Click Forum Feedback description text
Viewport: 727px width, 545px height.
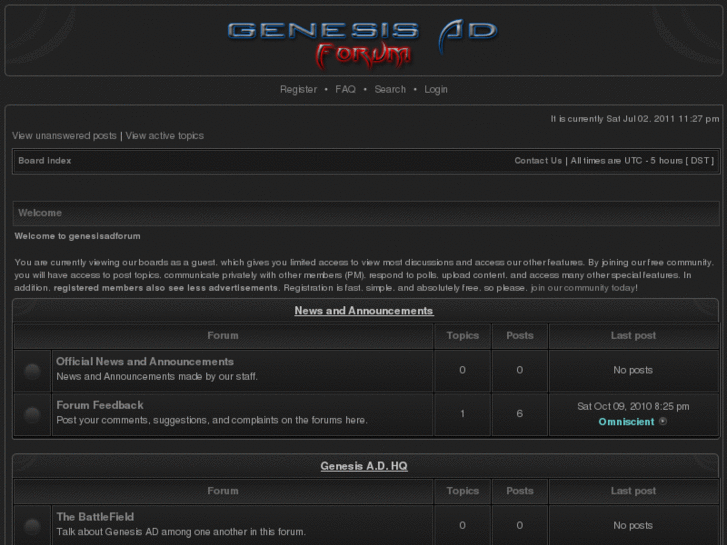tap(212, 420)
